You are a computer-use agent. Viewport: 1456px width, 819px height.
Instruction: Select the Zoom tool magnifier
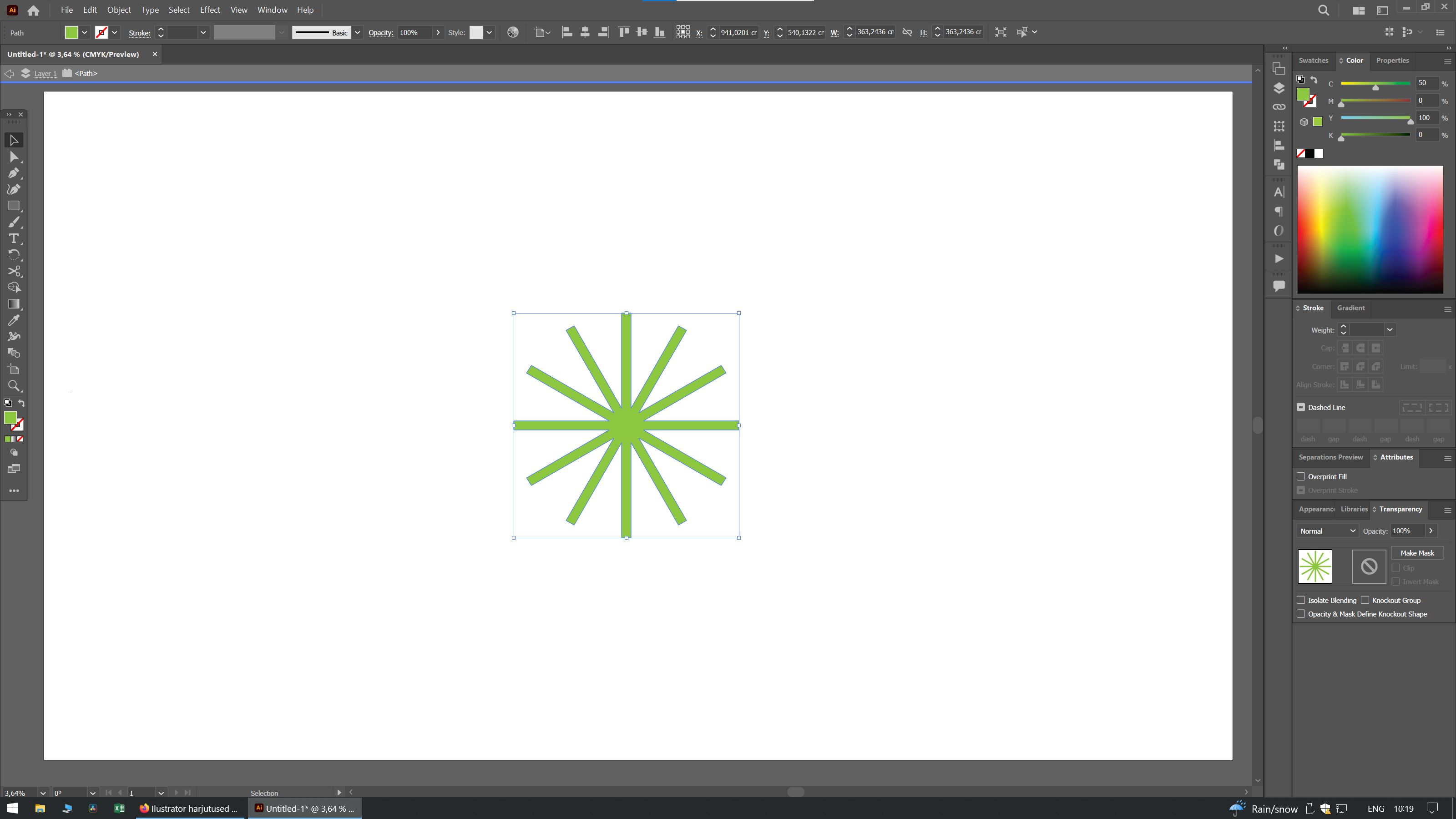(14, 386)
